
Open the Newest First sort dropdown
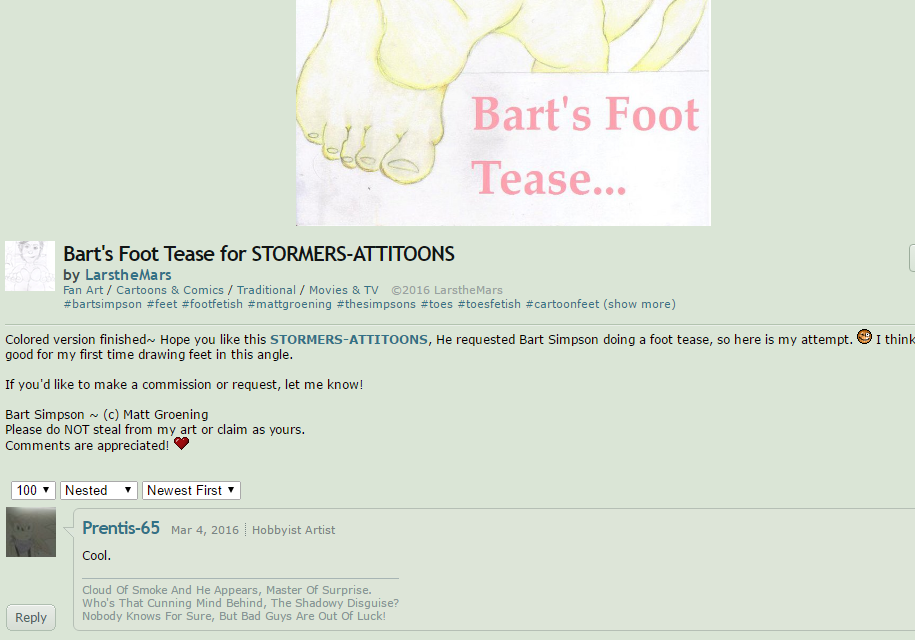191,490
